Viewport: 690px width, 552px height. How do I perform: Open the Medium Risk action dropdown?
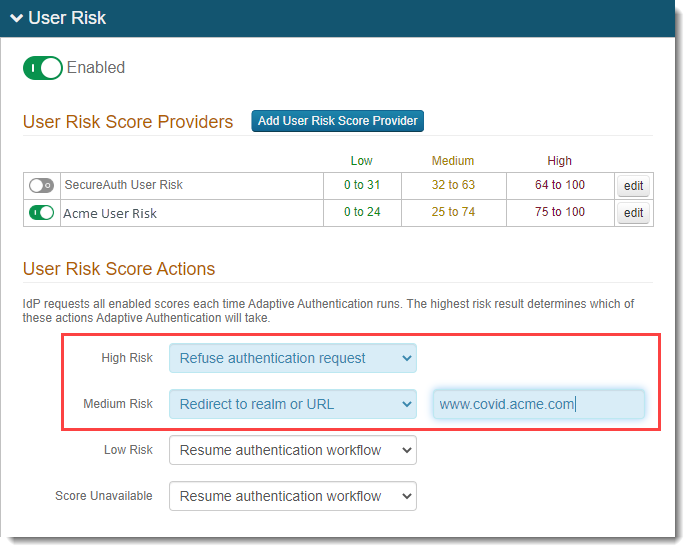(x=292, y=404)
